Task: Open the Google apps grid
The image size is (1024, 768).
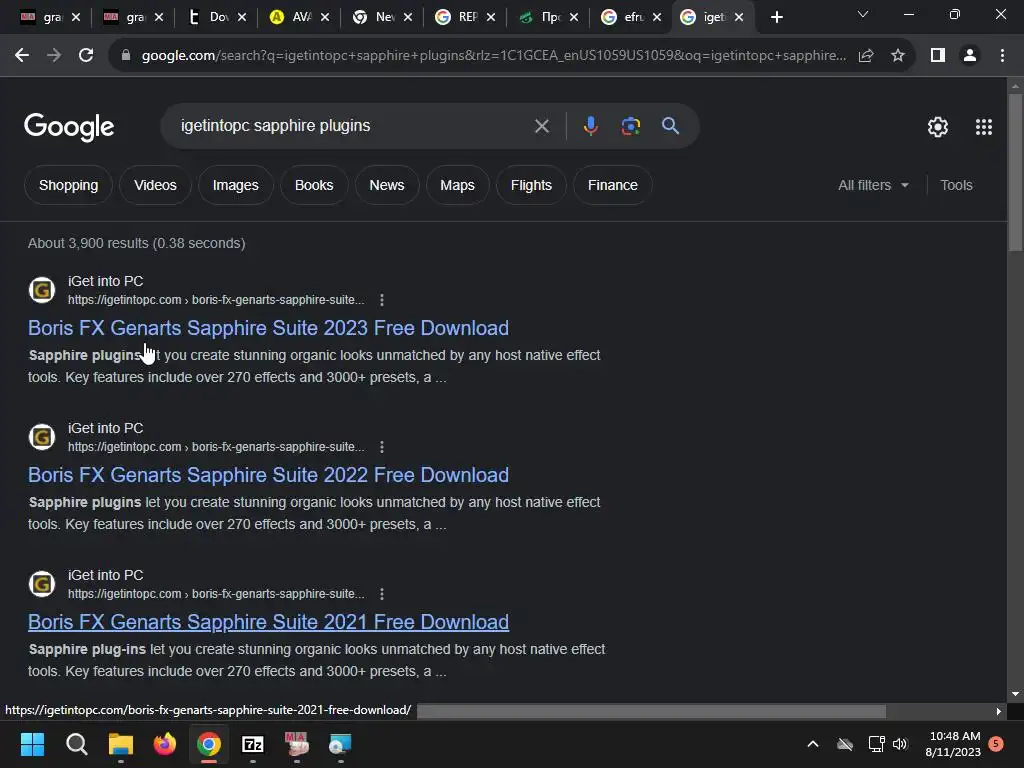Action: (984, 127)
